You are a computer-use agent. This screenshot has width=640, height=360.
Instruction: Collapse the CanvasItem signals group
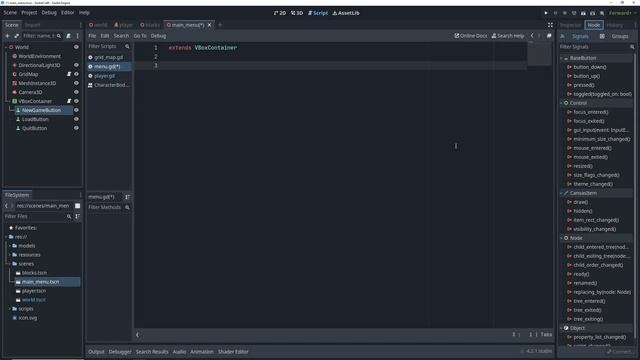[x=562, y=193]
